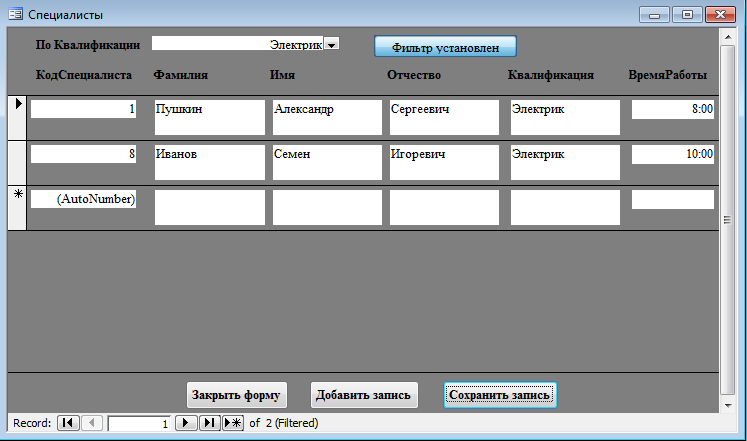The height and width of the screenshot is (441, 747).
Task: Click Электрик qualification field in Иванов row
Action: [x=565, y=162]
